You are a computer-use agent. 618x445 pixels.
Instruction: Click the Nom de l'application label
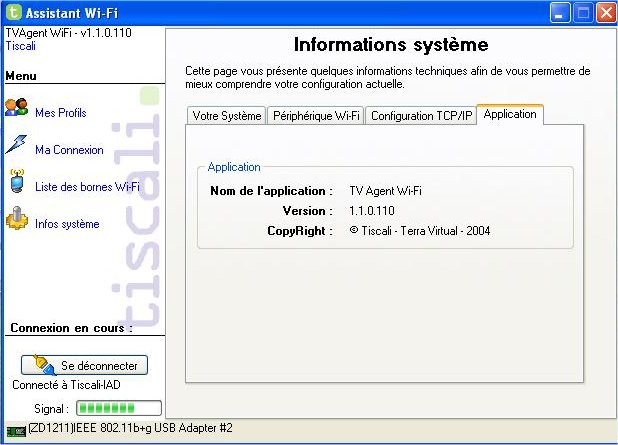point(272,191)
